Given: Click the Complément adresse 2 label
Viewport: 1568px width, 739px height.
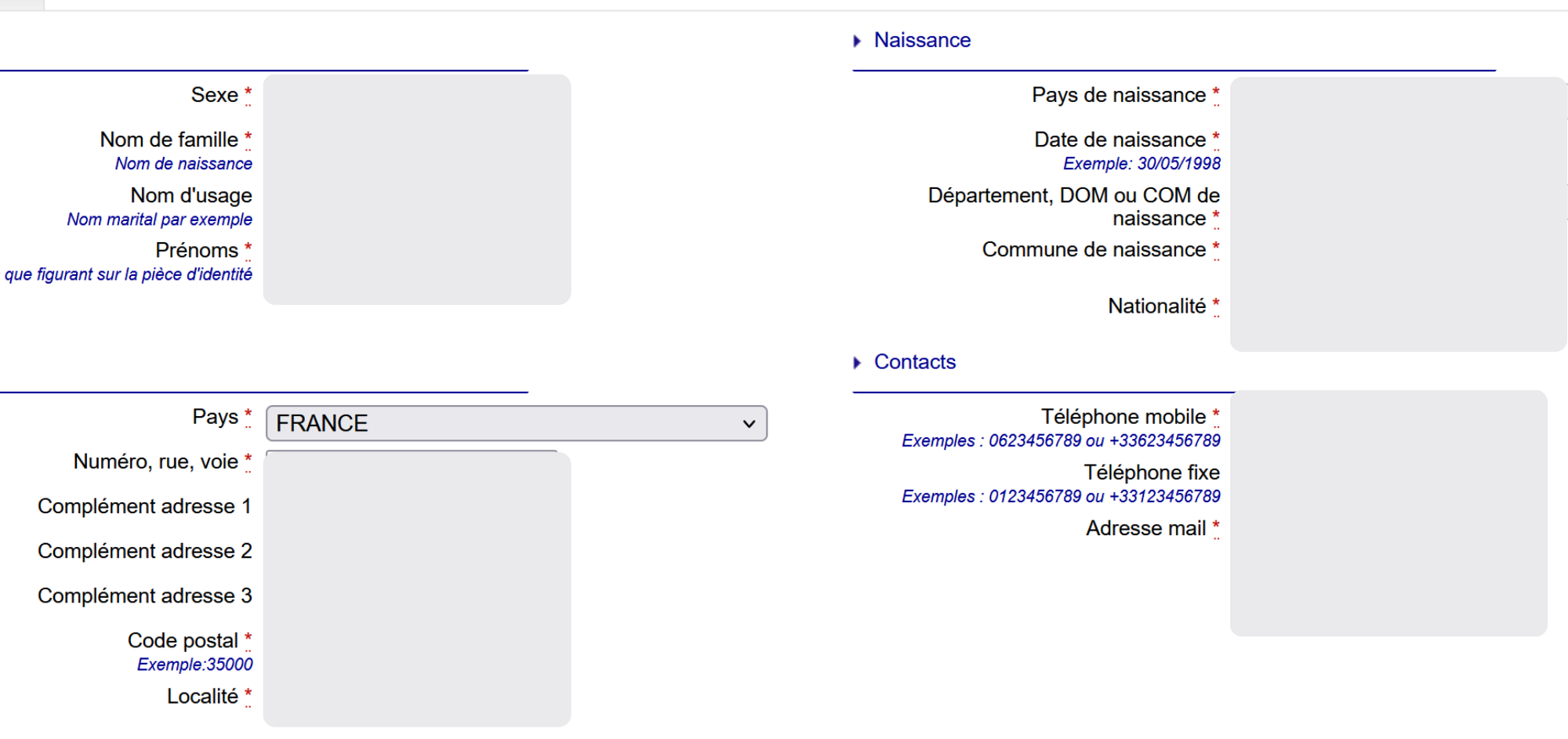Looking at the screenshot, I should pyautogui.click(x=144, y=551).
